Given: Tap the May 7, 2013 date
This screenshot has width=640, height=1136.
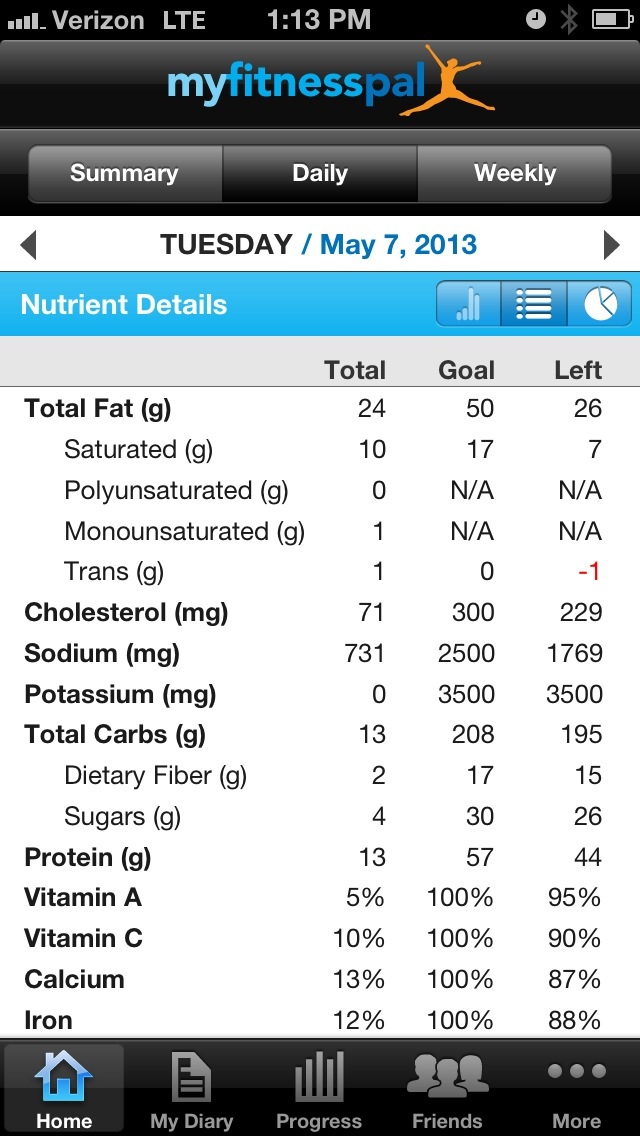Looking at the screenshot, I should click(x=398, y=245).
